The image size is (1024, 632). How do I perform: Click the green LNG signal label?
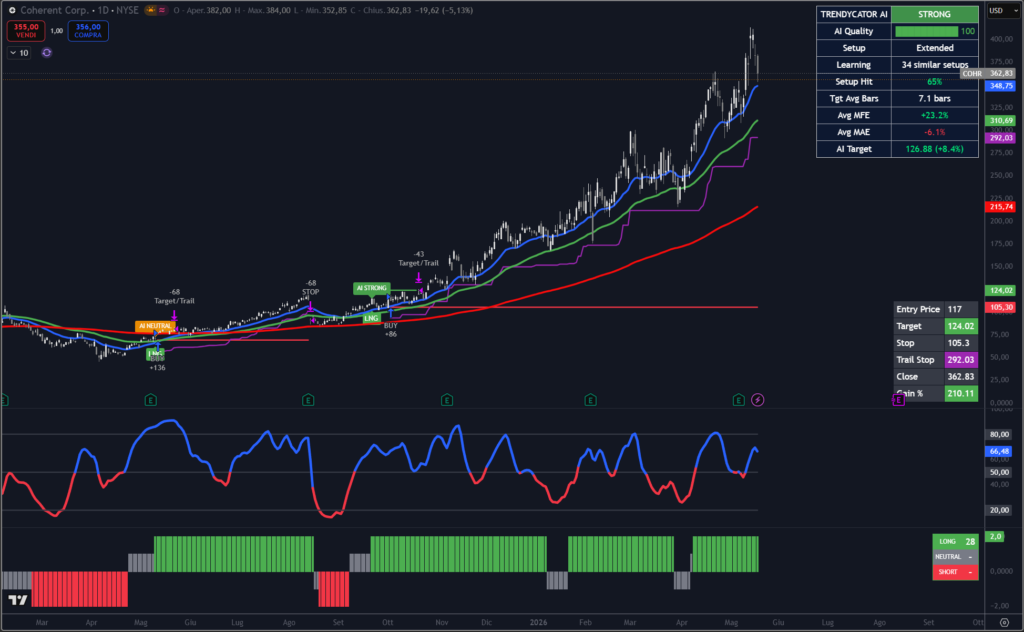pyautogui.click(x=372, y=318)
